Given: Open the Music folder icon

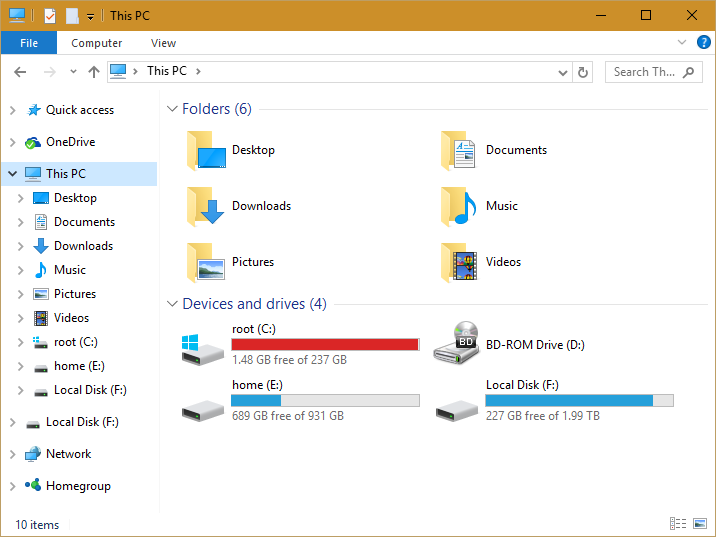Looking at the screenshot, I should (459, 206).
